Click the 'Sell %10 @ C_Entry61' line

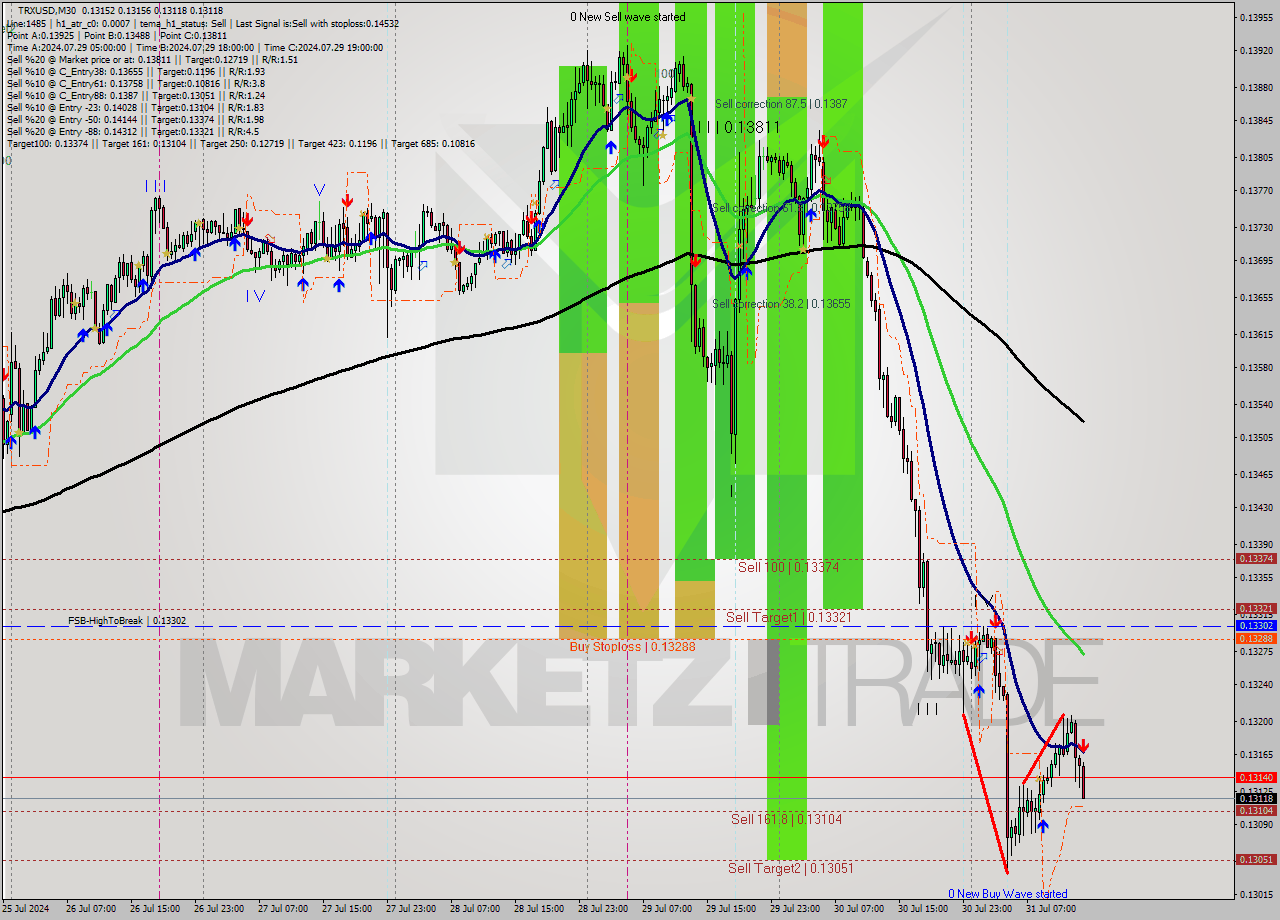[135, 83]
